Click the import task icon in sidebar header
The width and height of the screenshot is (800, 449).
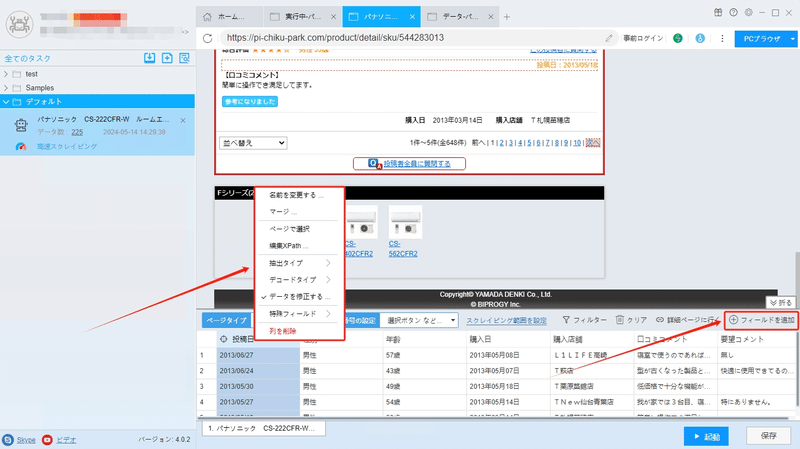tap(149, 58)
